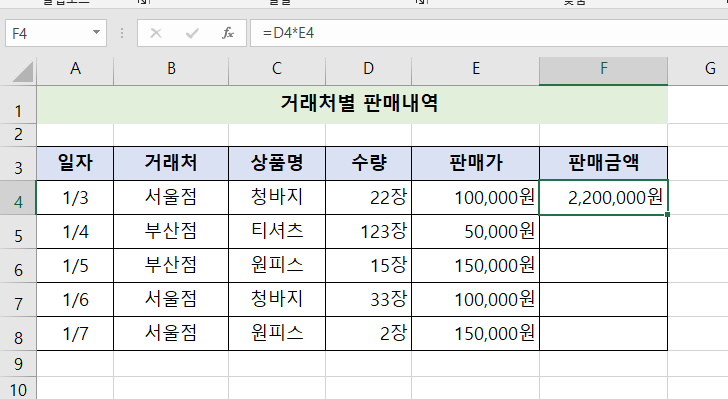Select column F header
Viewport: 728px width, 399px height.
tap(604, 71)
